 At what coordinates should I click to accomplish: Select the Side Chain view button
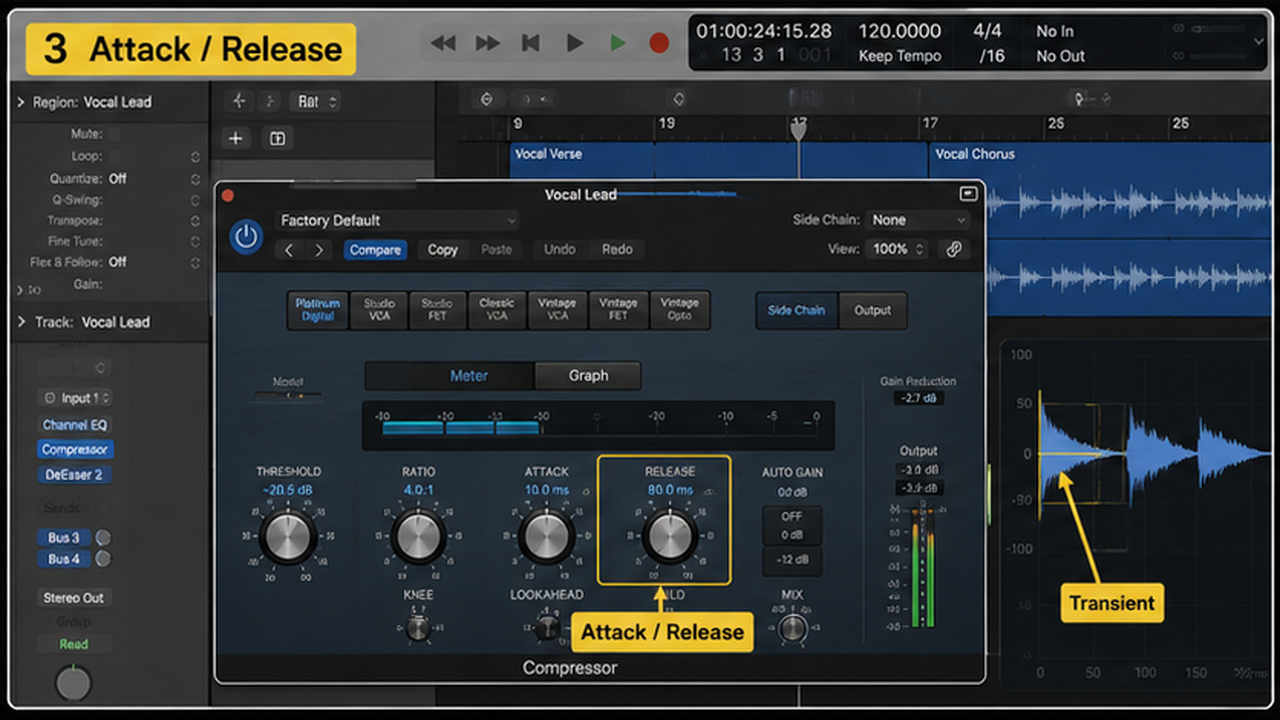click(x=796, y=310)
